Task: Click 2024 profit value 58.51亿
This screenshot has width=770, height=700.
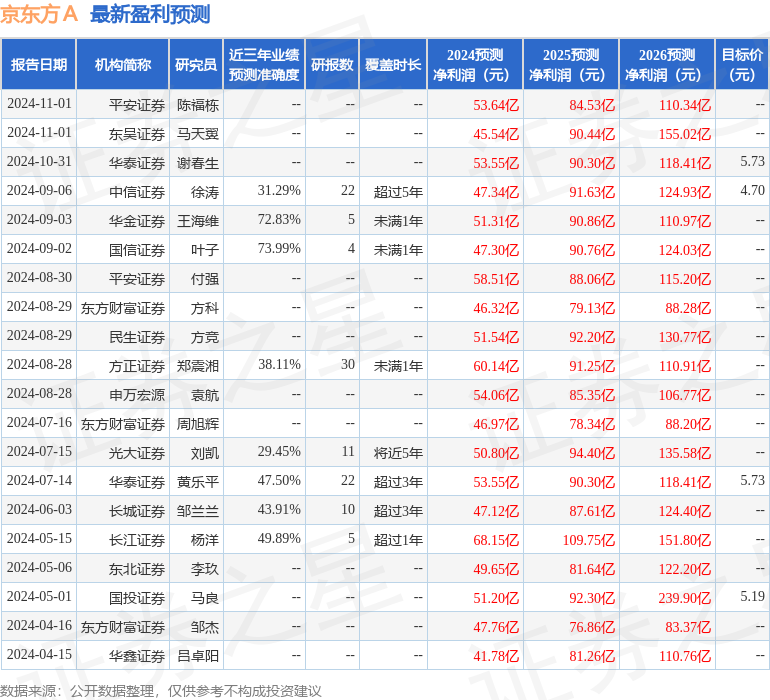Action: pos(496,279)
